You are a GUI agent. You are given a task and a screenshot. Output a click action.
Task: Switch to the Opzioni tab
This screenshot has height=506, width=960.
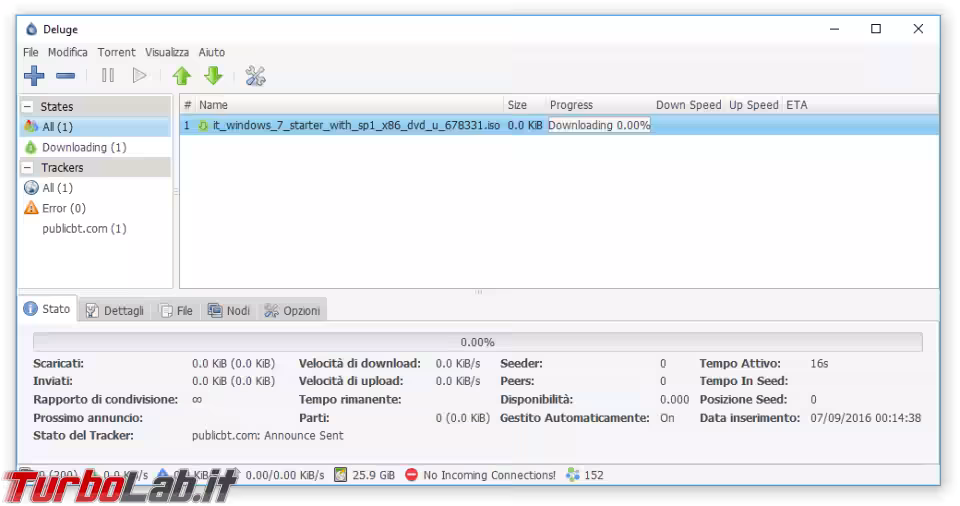click(x=292, y=311)
